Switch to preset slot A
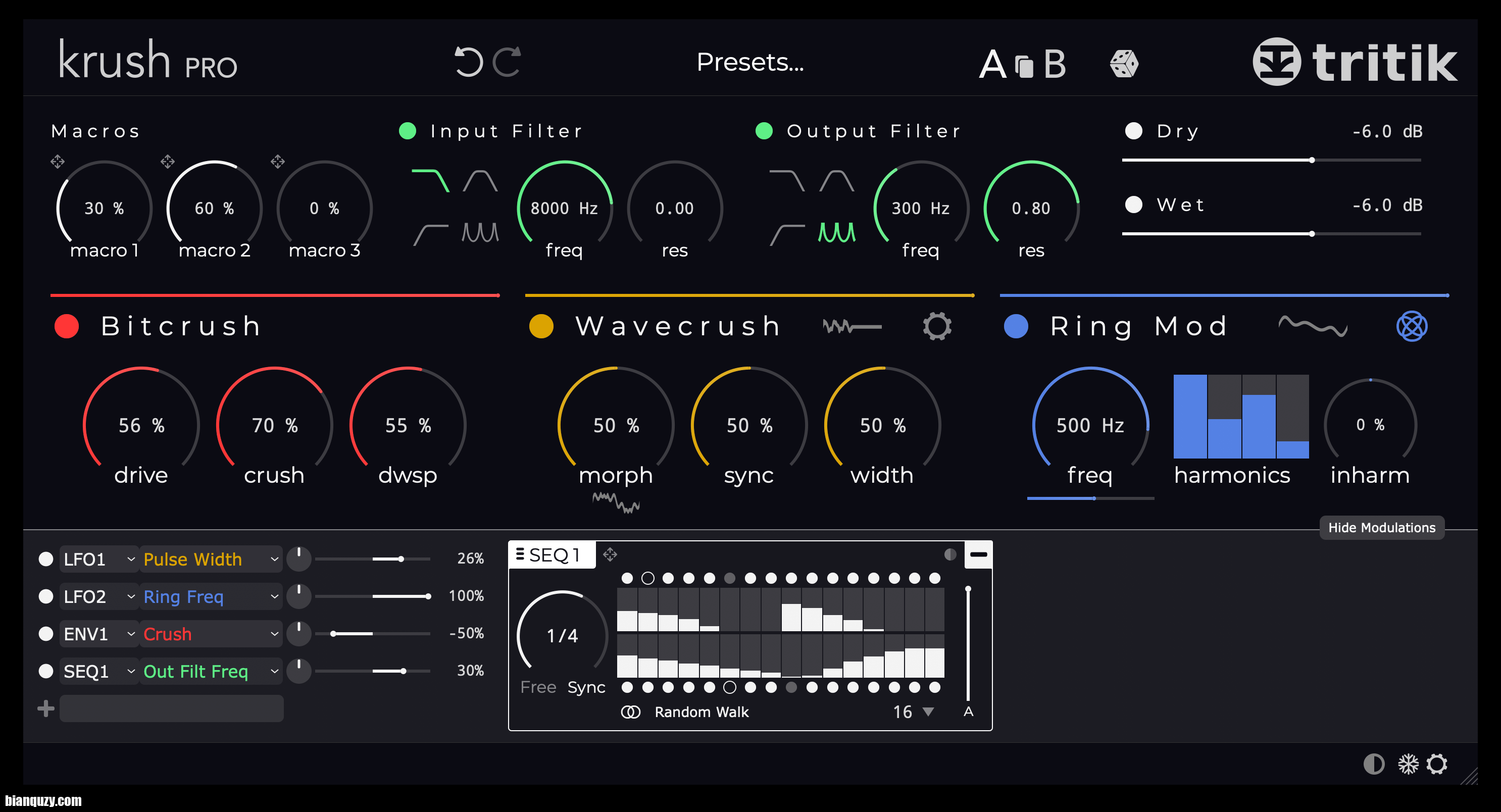Image resolution: width=1501 pixels, height=812 pixels. pyautogui.click(x=992, y=64)
